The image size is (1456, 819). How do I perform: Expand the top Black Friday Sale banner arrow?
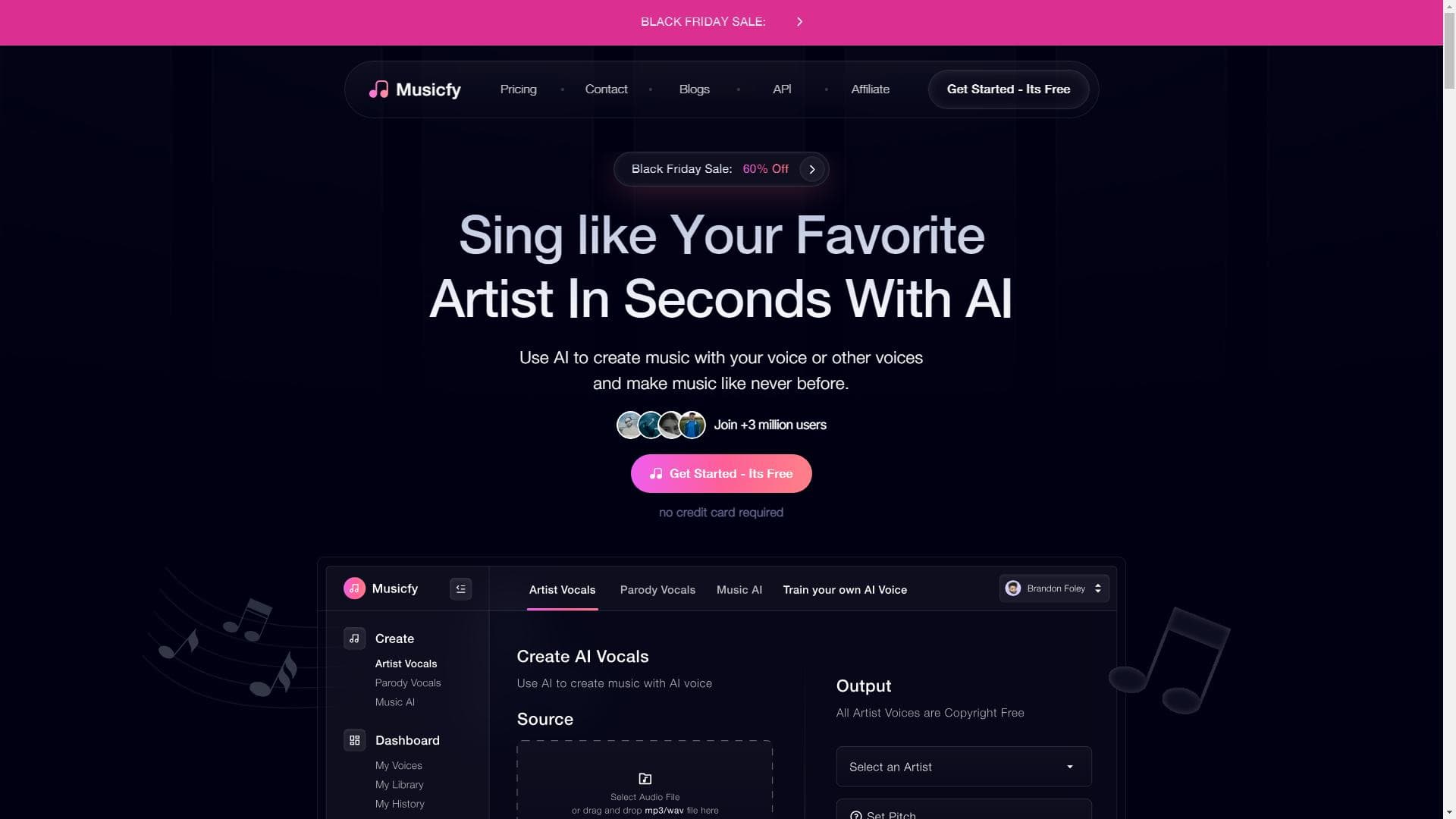click(799, 22)
